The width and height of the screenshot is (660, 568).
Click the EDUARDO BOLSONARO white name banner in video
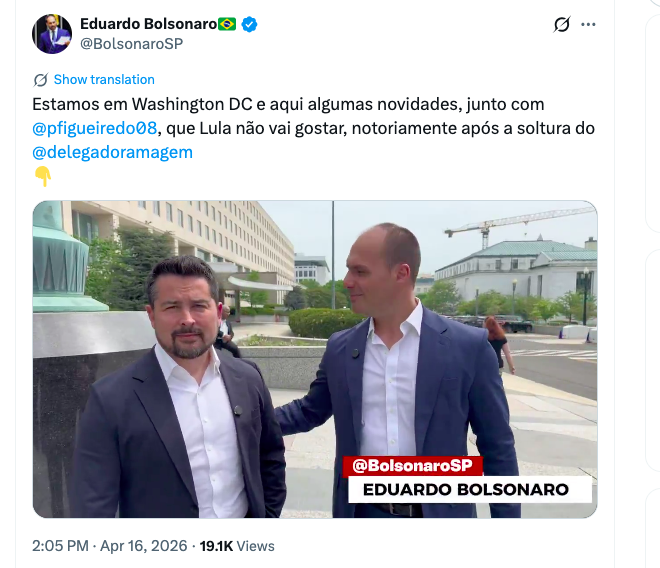[x=466, y=489]
